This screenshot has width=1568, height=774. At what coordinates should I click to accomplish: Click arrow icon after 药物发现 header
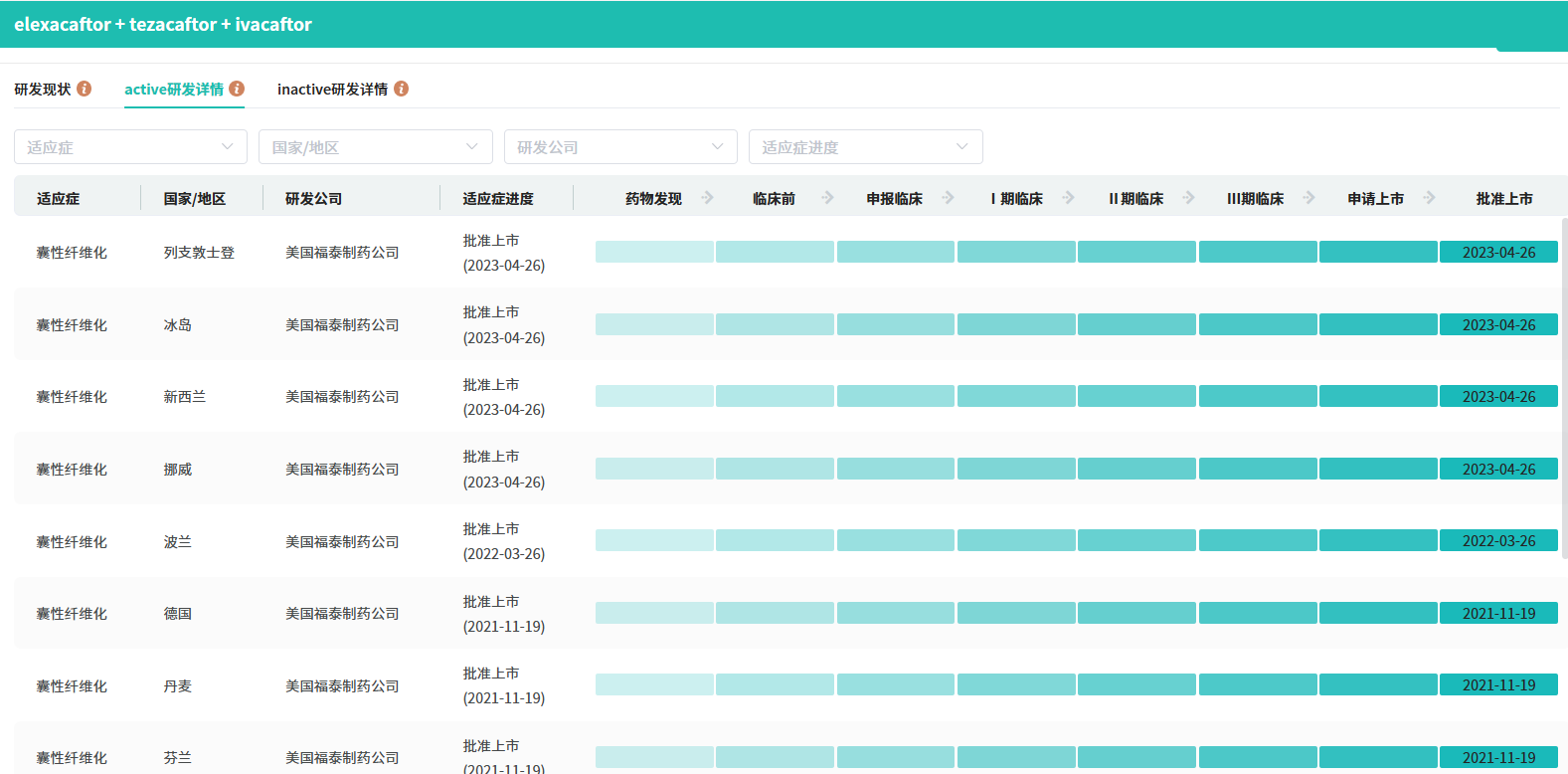pos(707,198)
